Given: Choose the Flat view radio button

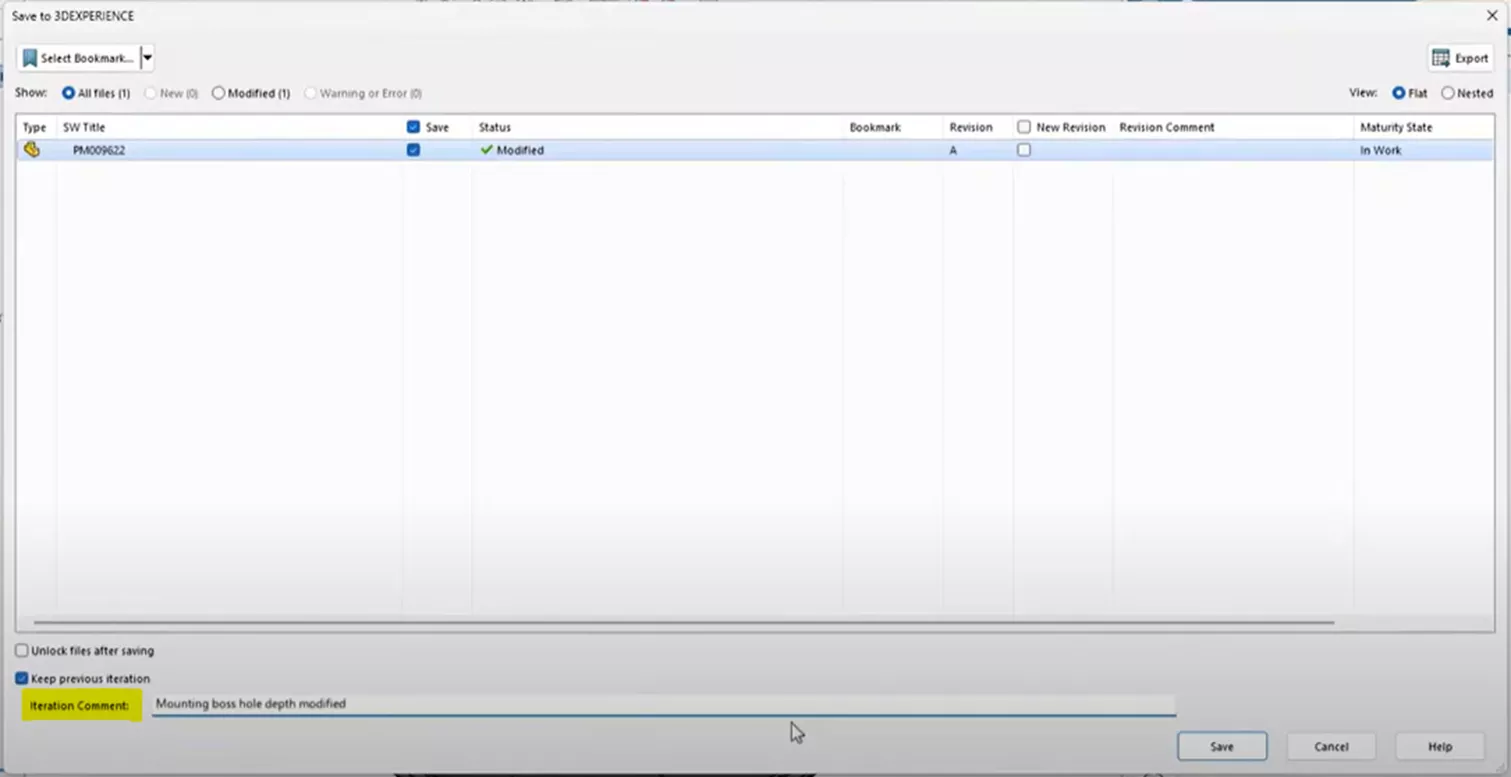Looking at the screenshot, I should pos(1399,93).
